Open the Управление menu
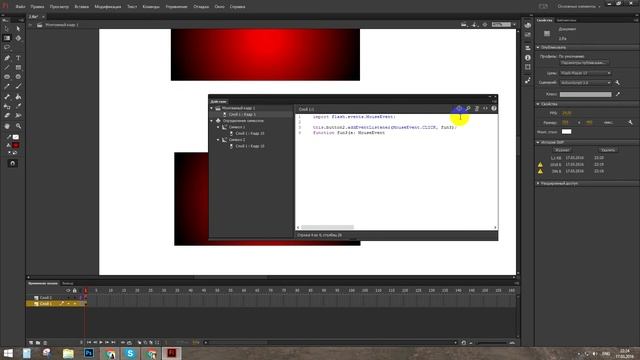This screenshot has width=640, height=360. tap(176, 7)
